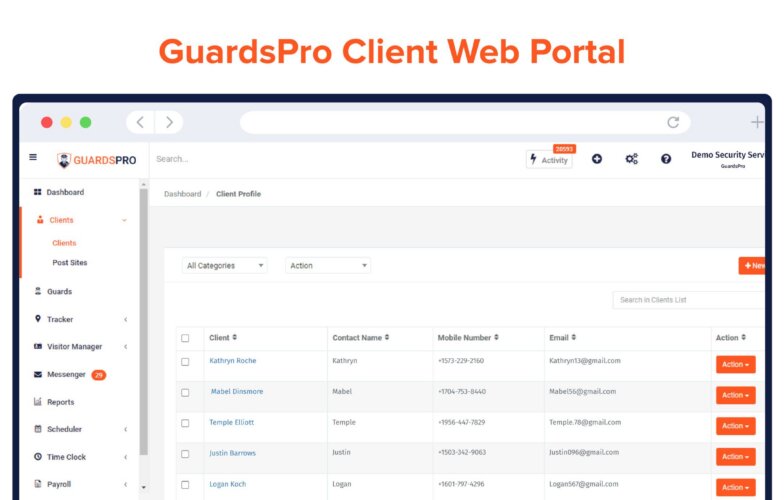Click the browser reload icon
This screenshot has height=500, width=784.
673,122
